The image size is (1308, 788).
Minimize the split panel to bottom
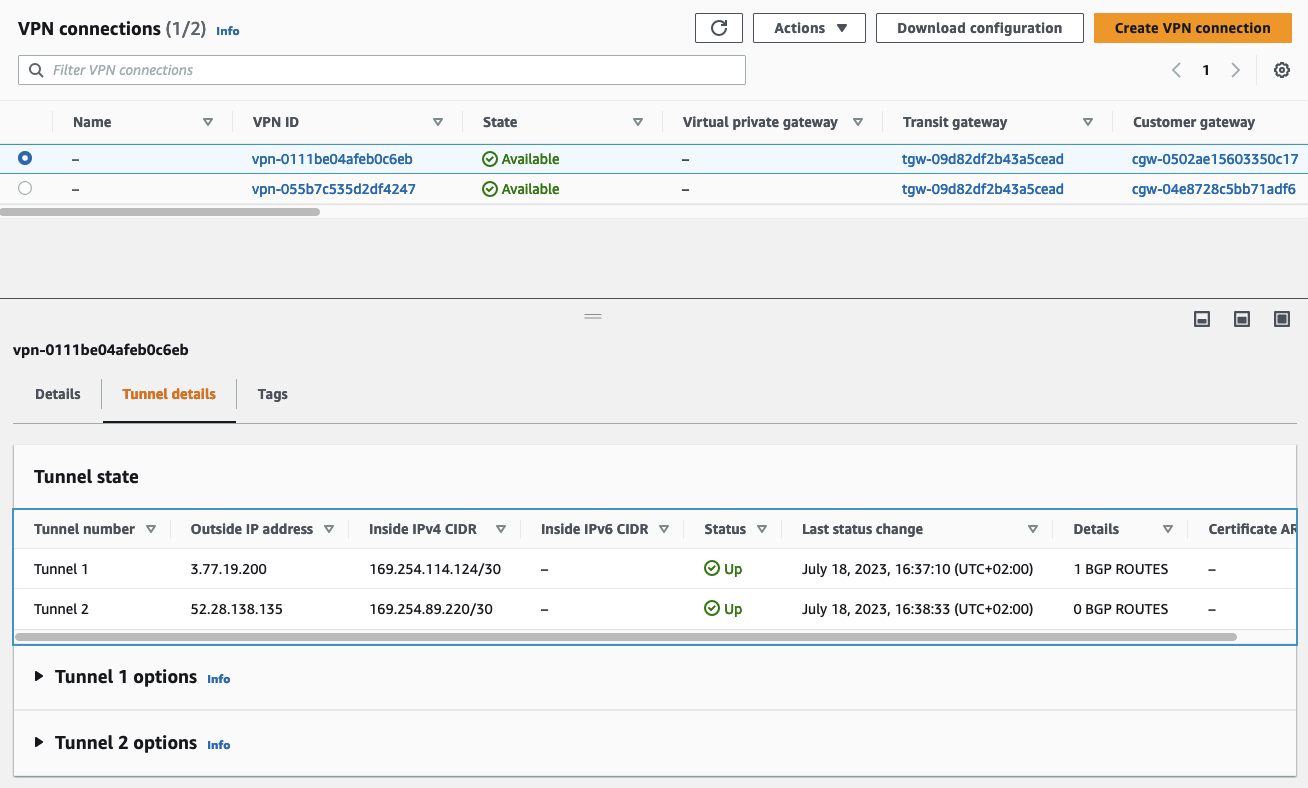click(x=1202, y=319)
